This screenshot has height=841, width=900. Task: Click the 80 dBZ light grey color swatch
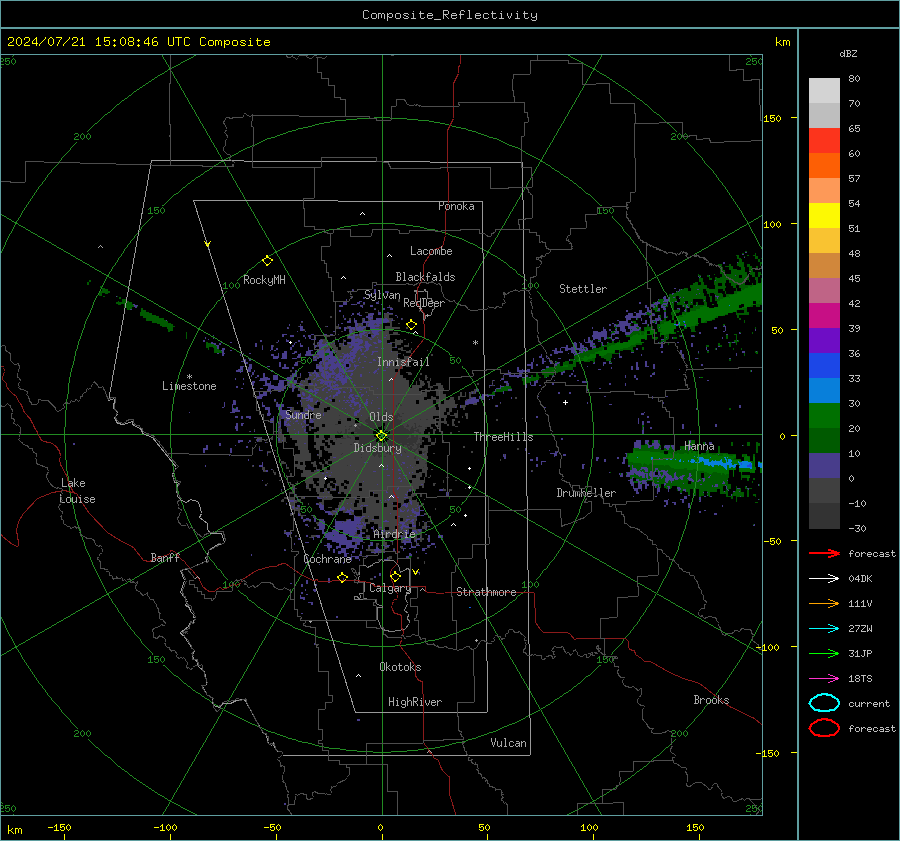click(824, 91)
